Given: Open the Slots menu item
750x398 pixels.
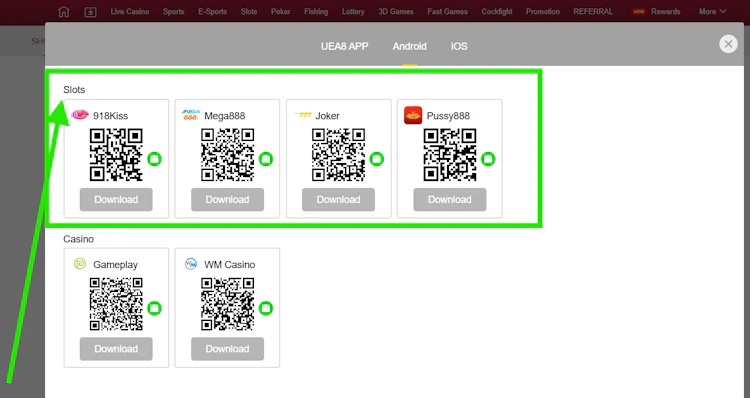Looking at the screenshot, I should tap(249, 11).
